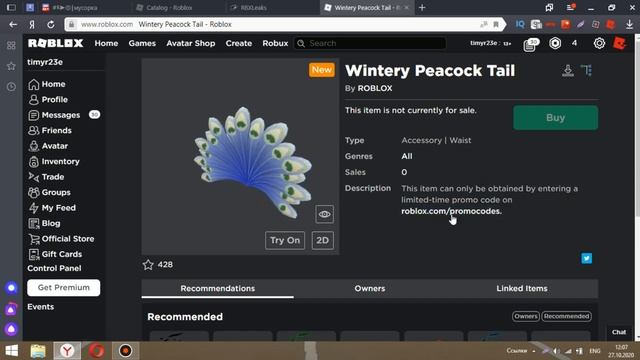Open Events in the left sidebar

coord(40,307)
